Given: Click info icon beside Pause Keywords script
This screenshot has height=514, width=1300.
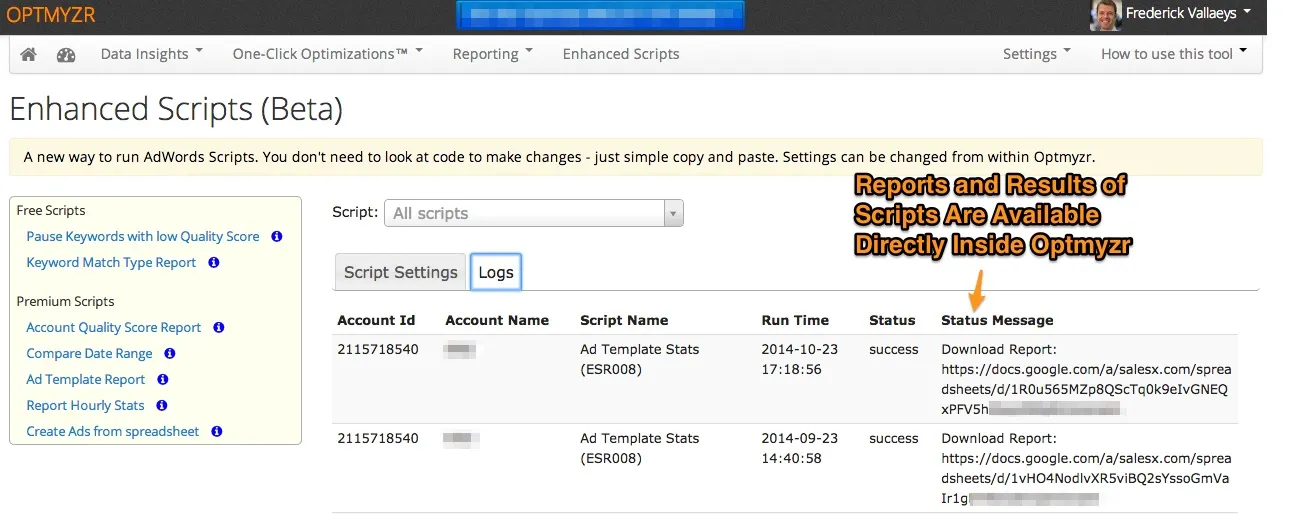Looking at the screenshot, I should coord(277,237).
